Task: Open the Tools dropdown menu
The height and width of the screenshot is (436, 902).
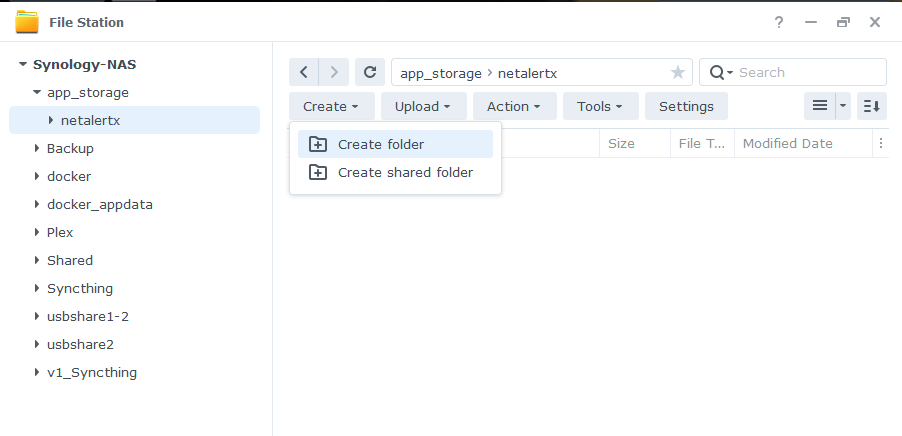Action: point(600,106)
